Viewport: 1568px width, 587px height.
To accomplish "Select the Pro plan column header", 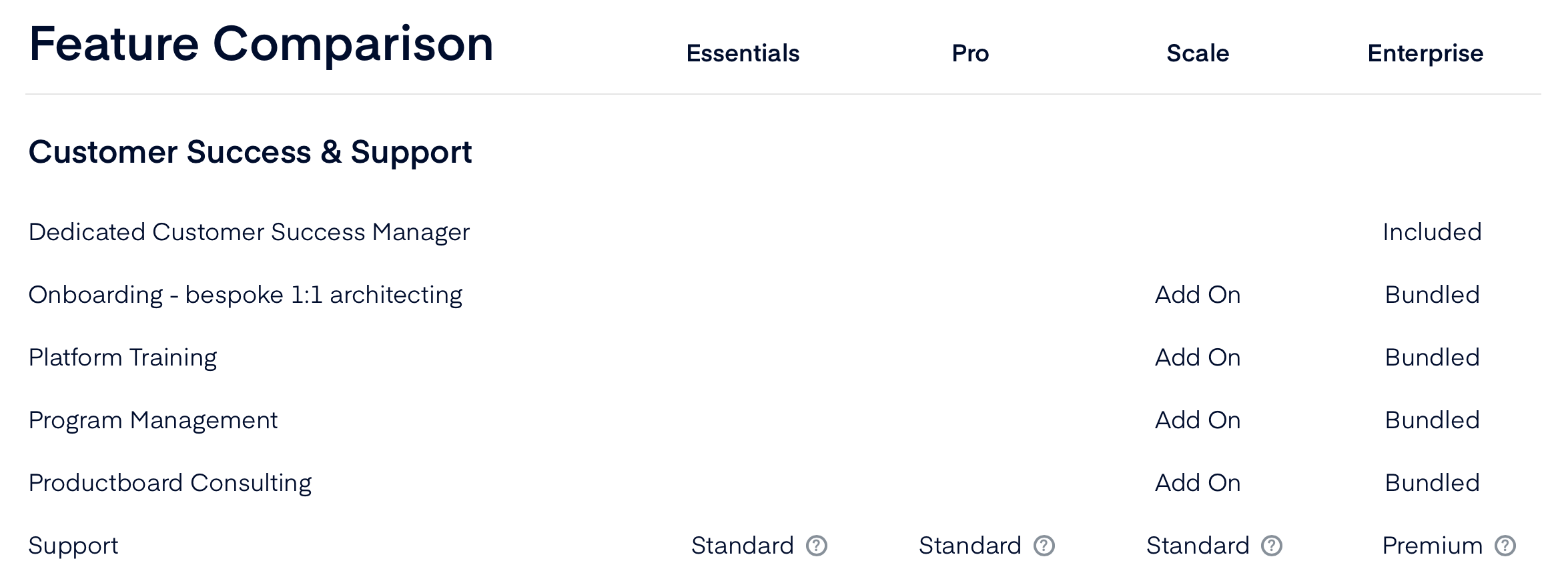I will (x=971, y=53).
